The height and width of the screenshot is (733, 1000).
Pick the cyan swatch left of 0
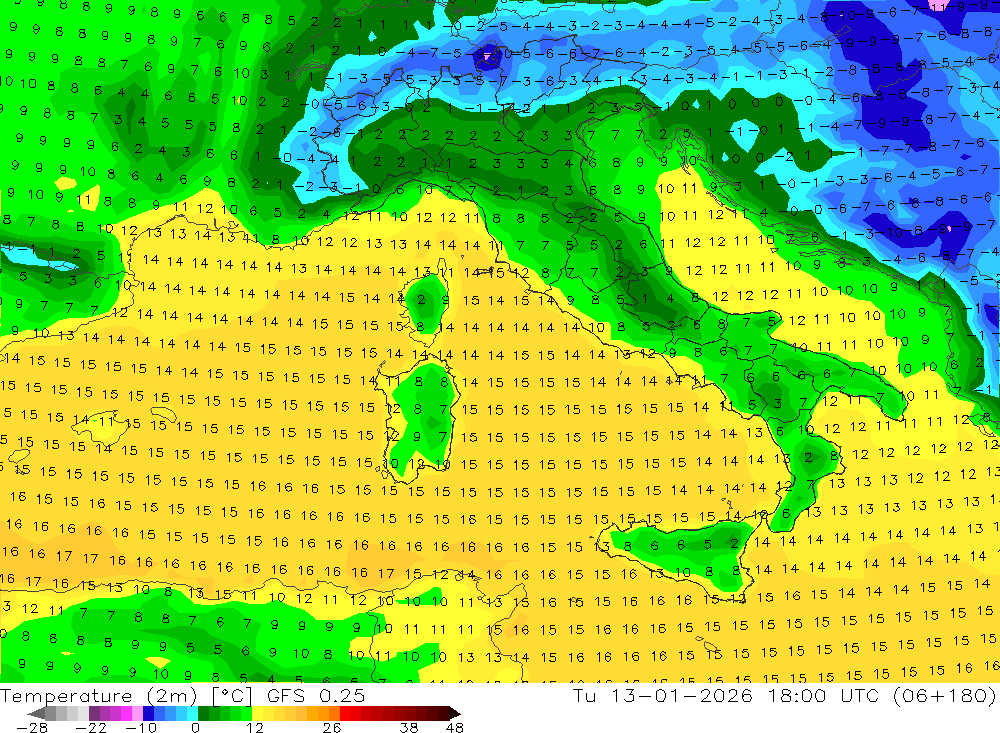pyautogui.click(x=193, y=713)
